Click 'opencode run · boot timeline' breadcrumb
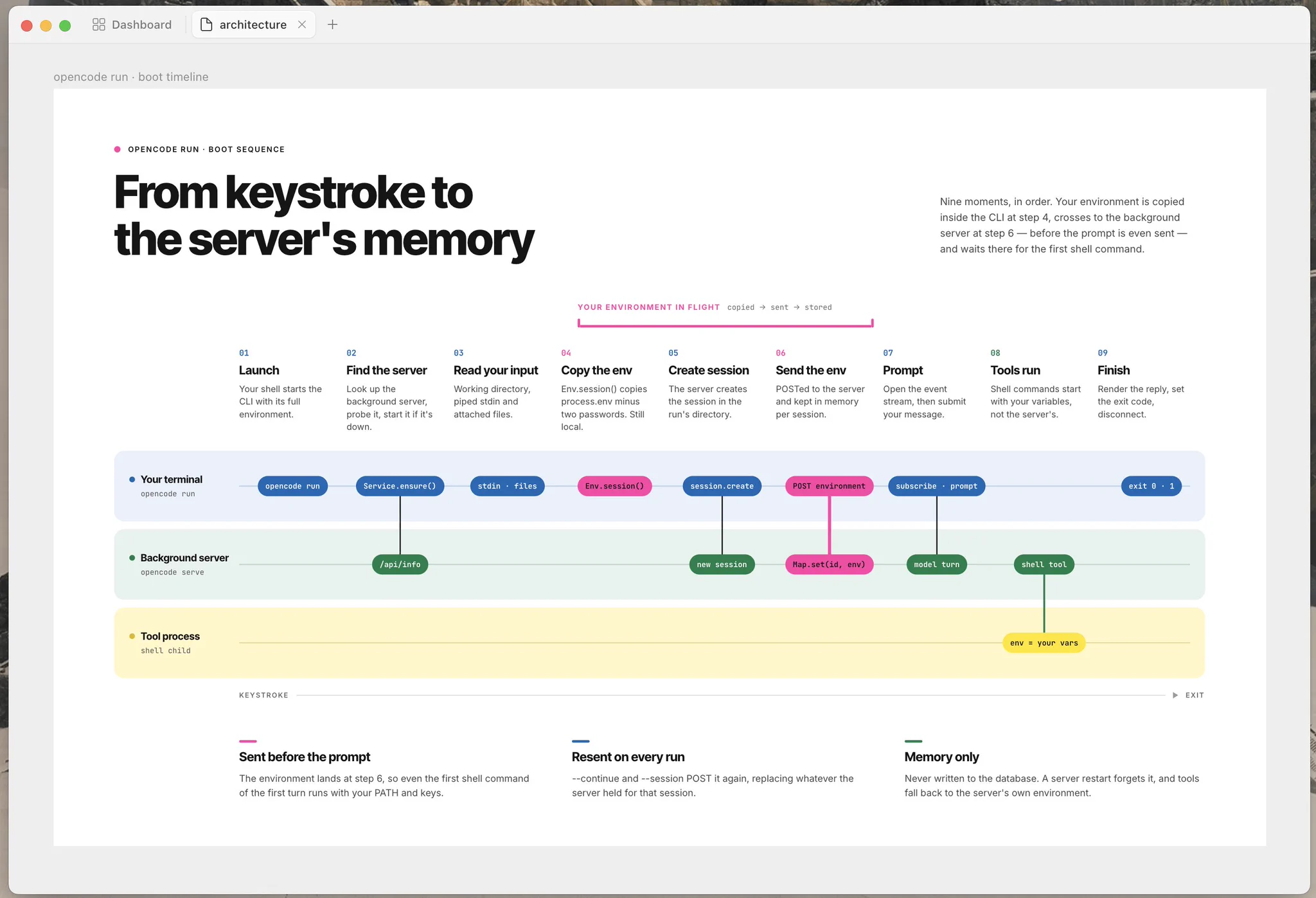 [x=131, y=77]
